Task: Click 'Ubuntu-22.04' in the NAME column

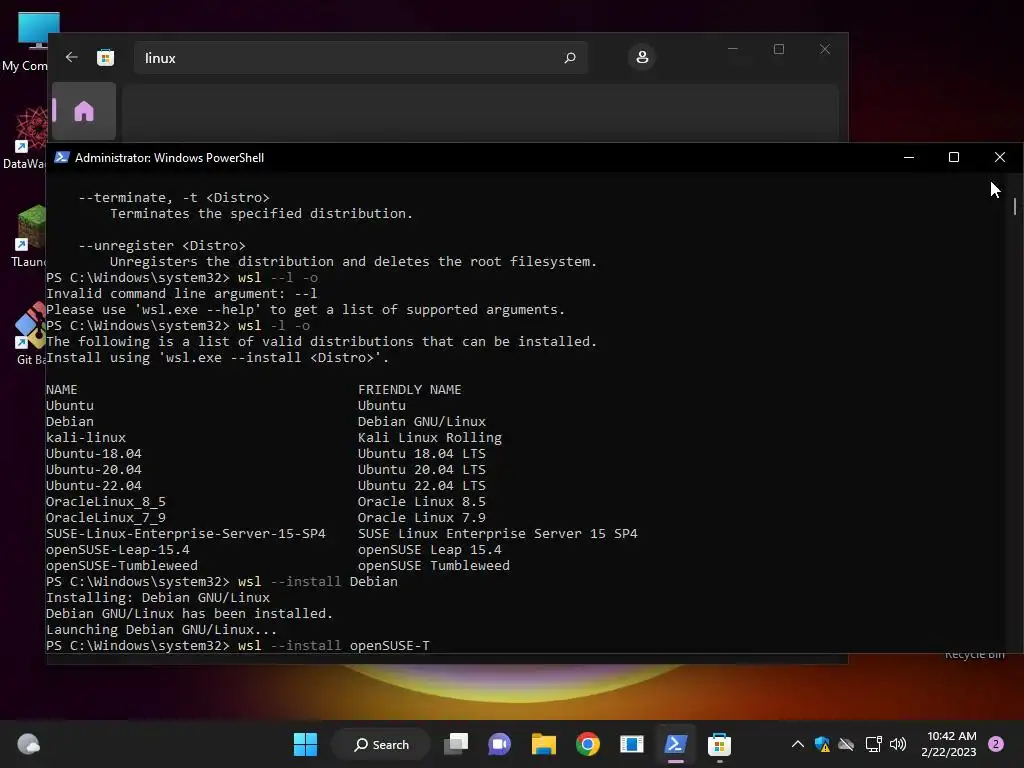Action: pos(93,485)
